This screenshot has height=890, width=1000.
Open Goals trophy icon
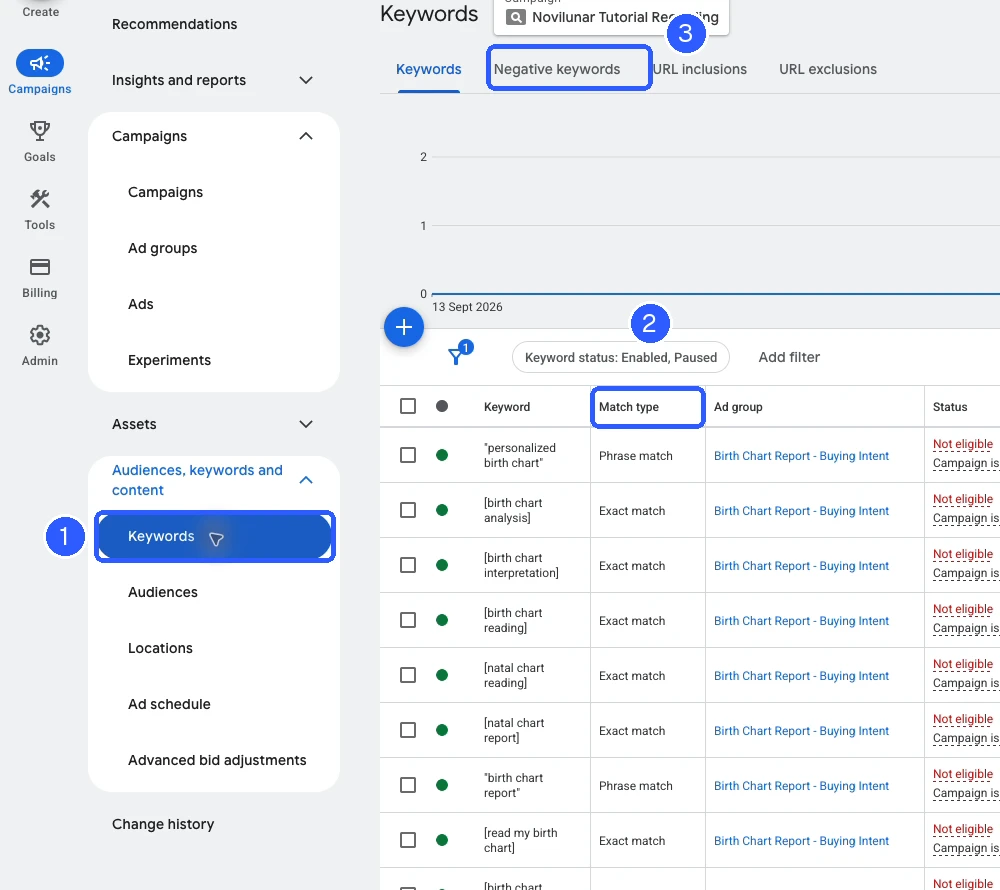[x=40, y=131]
